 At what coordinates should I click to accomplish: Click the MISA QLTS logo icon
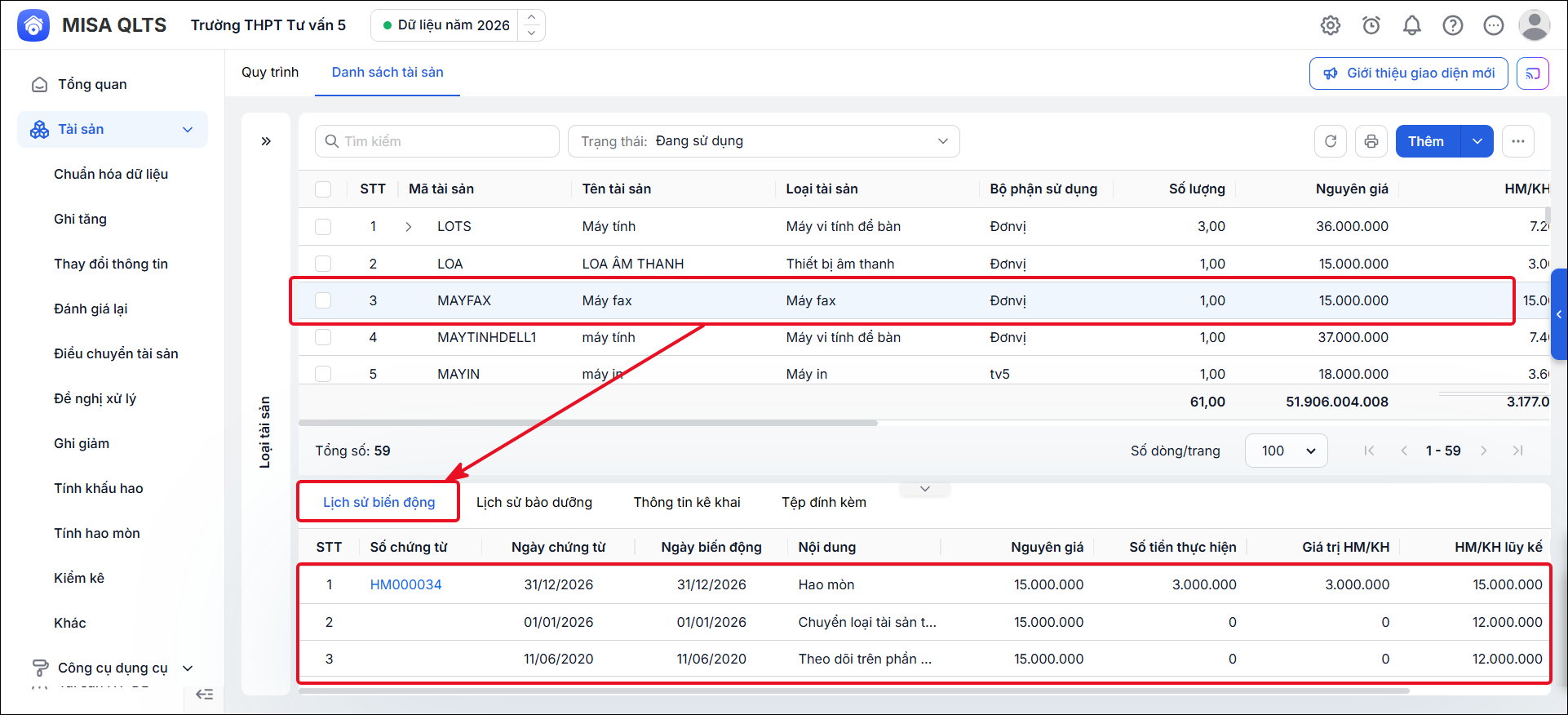(33, 25)
